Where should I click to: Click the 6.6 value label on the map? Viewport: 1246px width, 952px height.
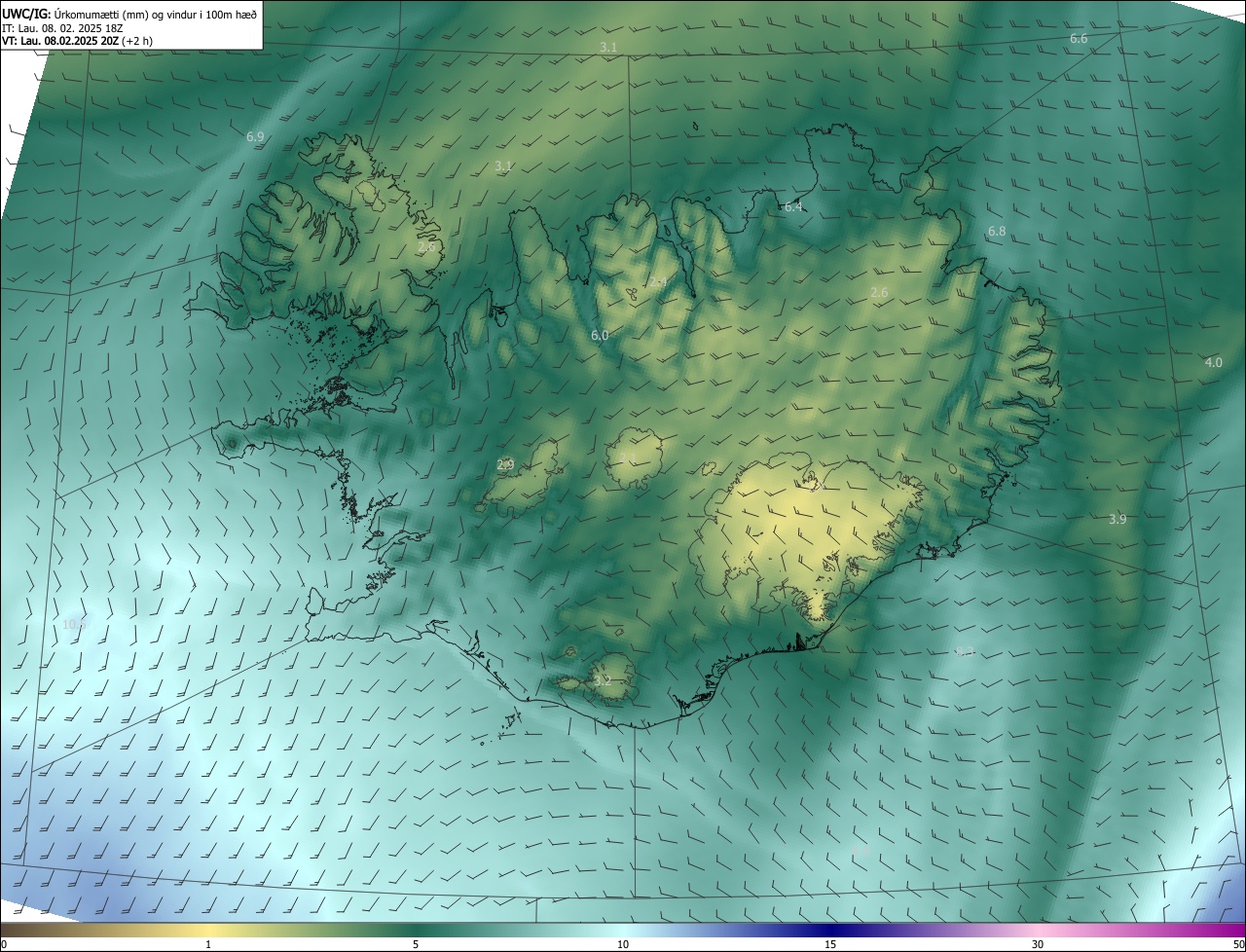tap(1079, 38)
